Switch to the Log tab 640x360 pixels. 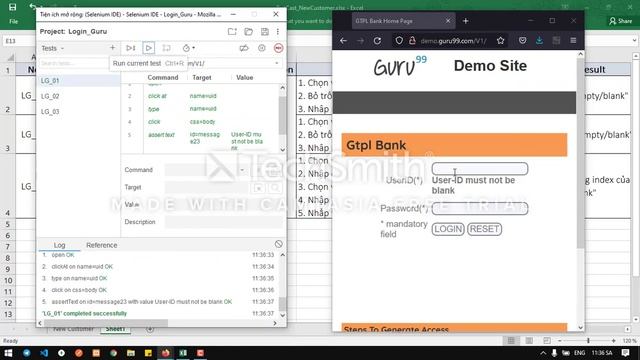point(59,245)
